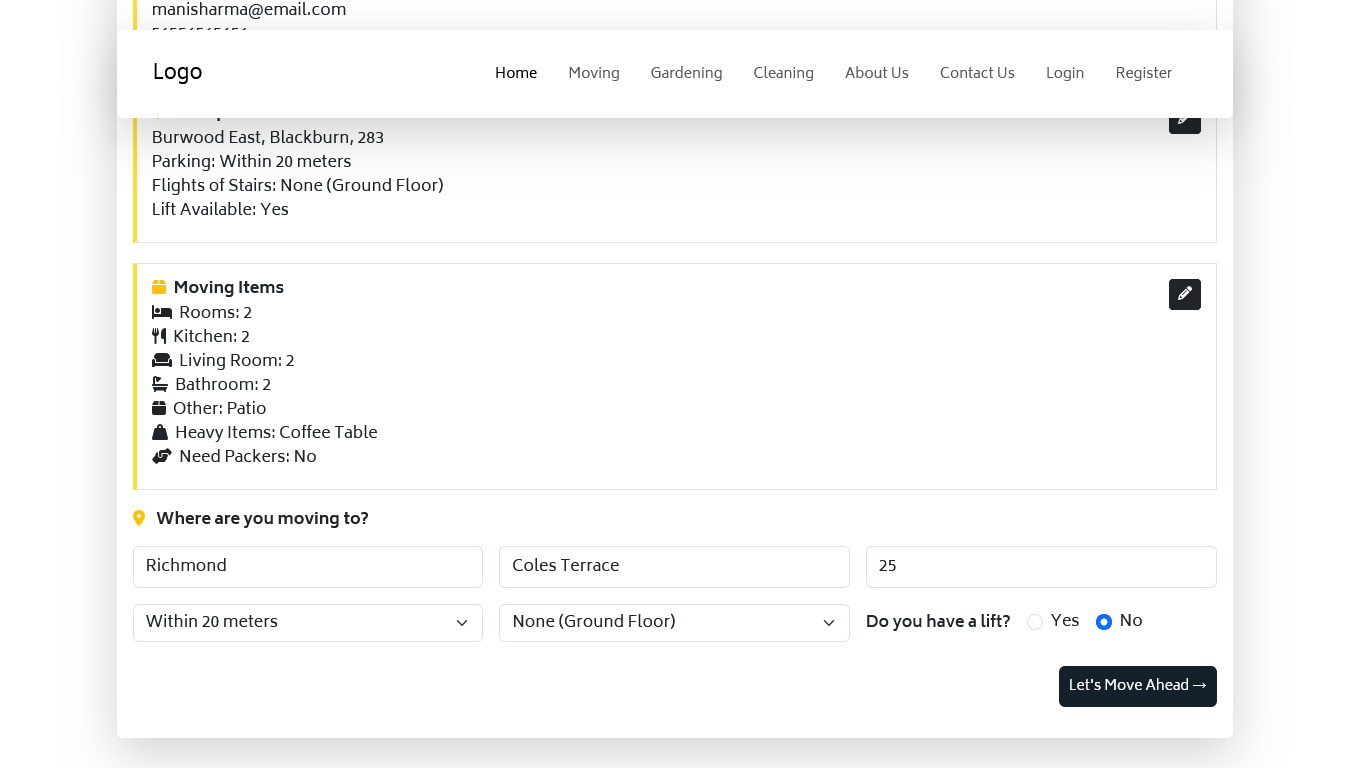This screenshot has height=768, width=1349.
Task: Navigate to Contact Us
Action: click(977, 73)
